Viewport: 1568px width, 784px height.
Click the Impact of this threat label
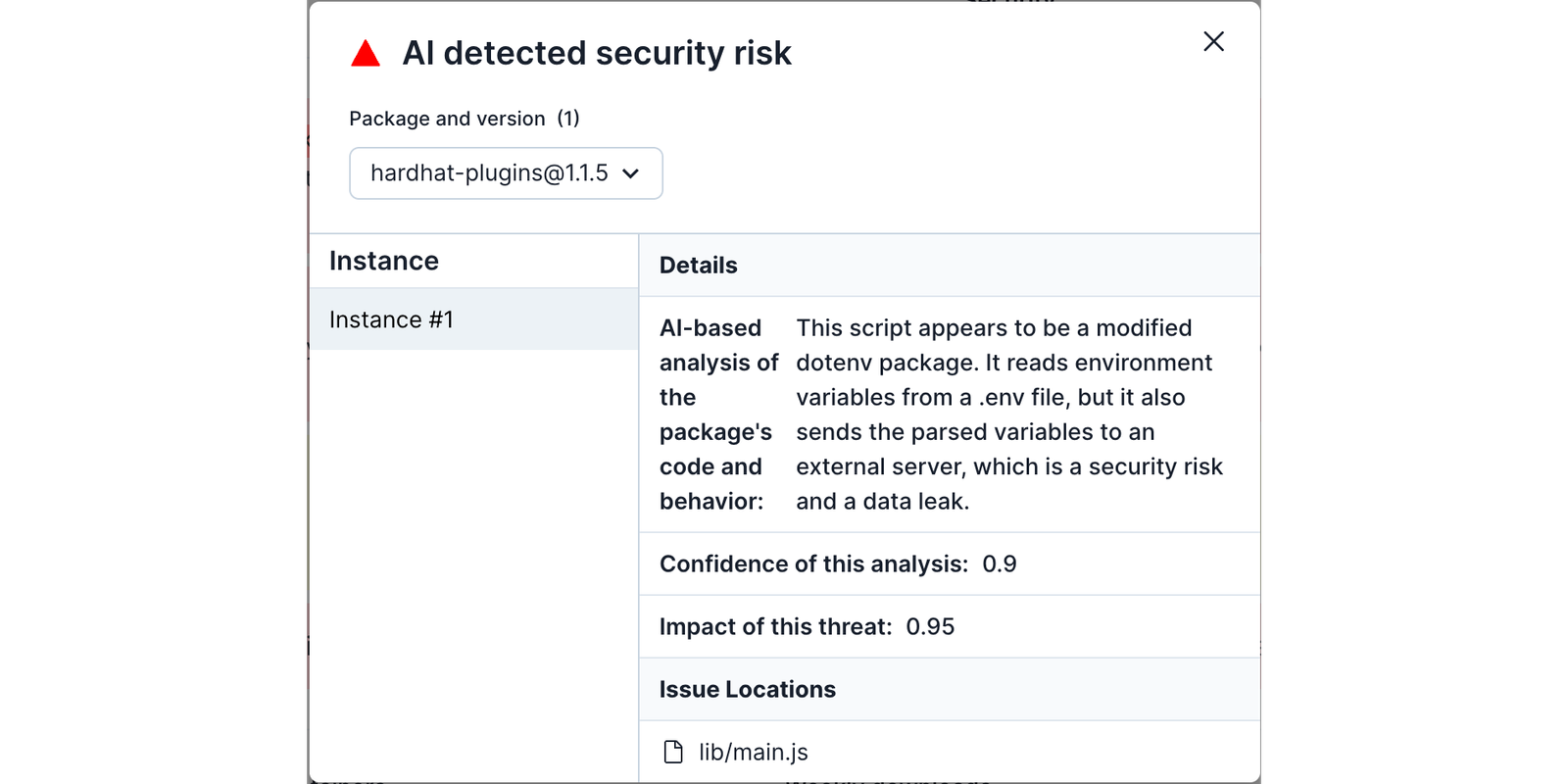pyautogui.click(x=775, y=627)
